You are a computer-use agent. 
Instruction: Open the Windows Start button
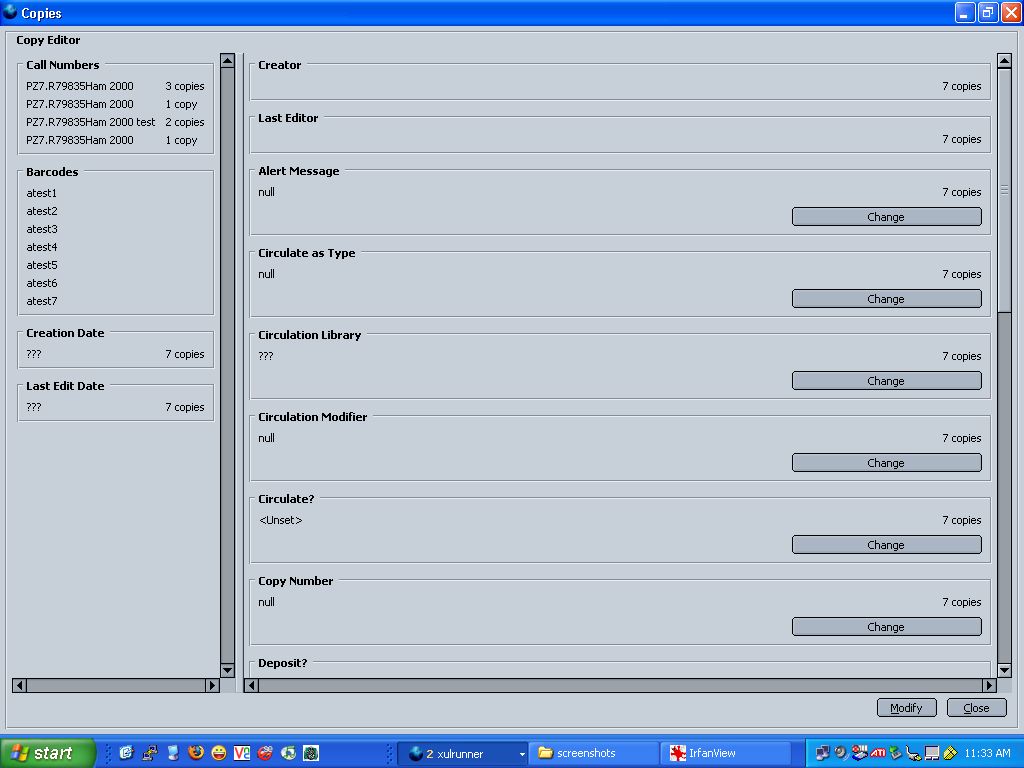point(47,753)
